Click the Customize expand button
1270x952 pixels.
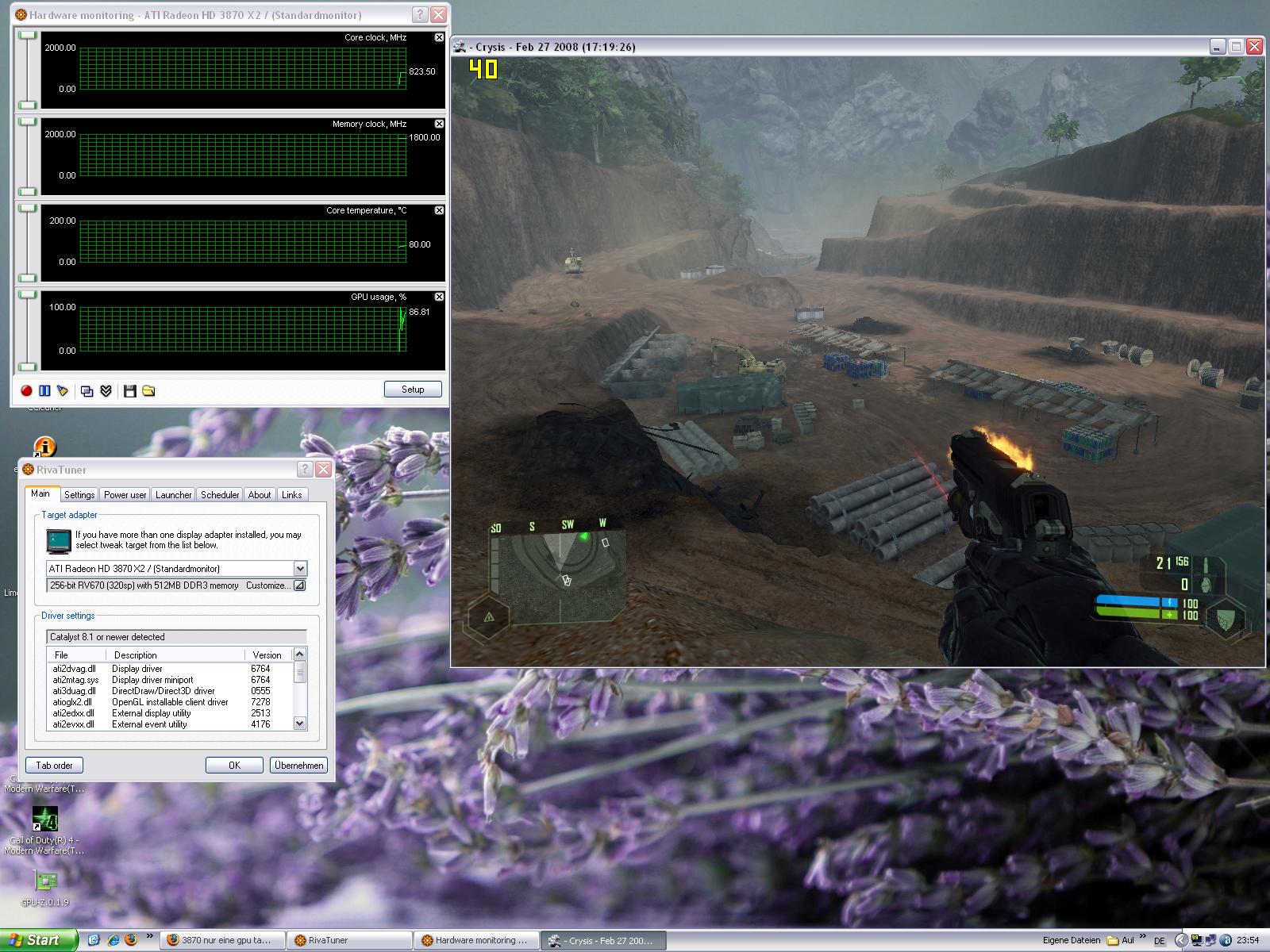point(299,585)
